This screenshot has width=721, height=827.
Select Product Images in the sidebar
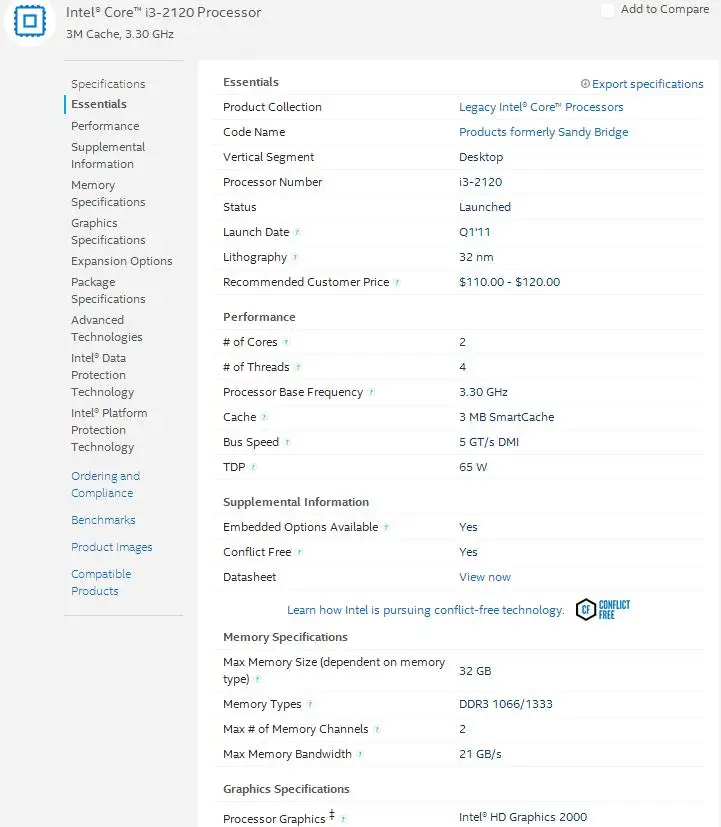111,547
